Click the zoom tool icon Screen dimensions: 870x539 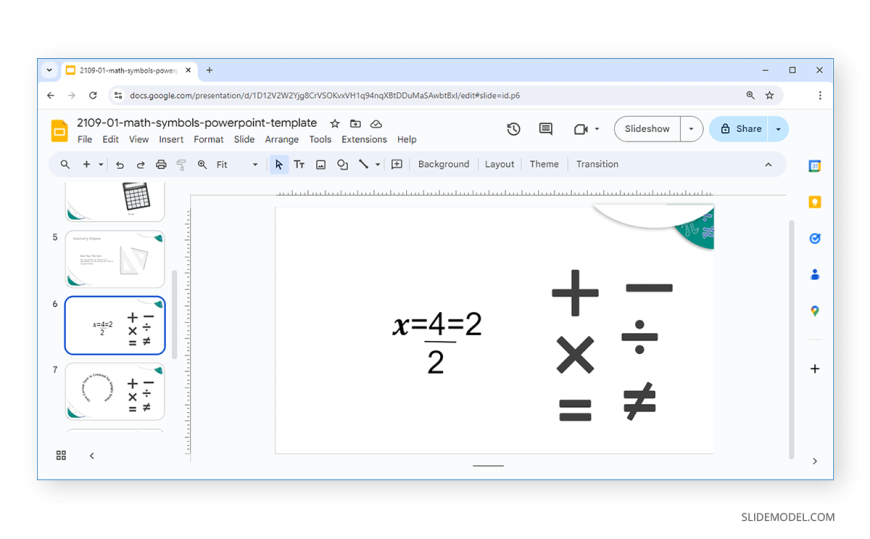(x=202, y=164)
